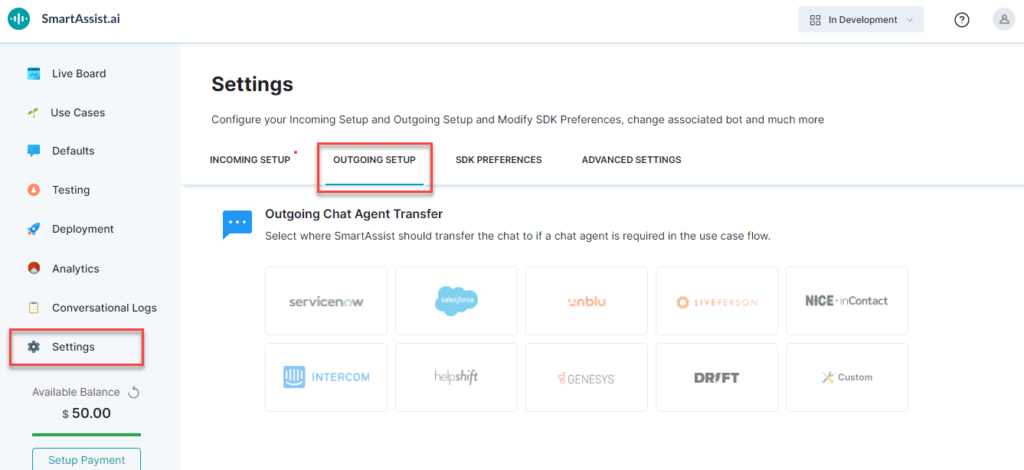Pick the Drift chat agent tile
Image resolution: width=1024 pixels, height=470 pixels.
point(716,377)
